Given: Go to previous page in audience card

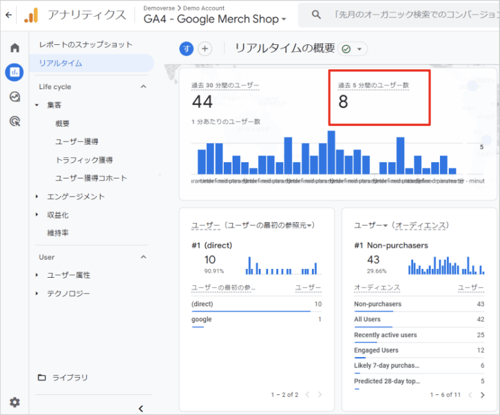Looking at the screenshot, I should pos(470,395).
